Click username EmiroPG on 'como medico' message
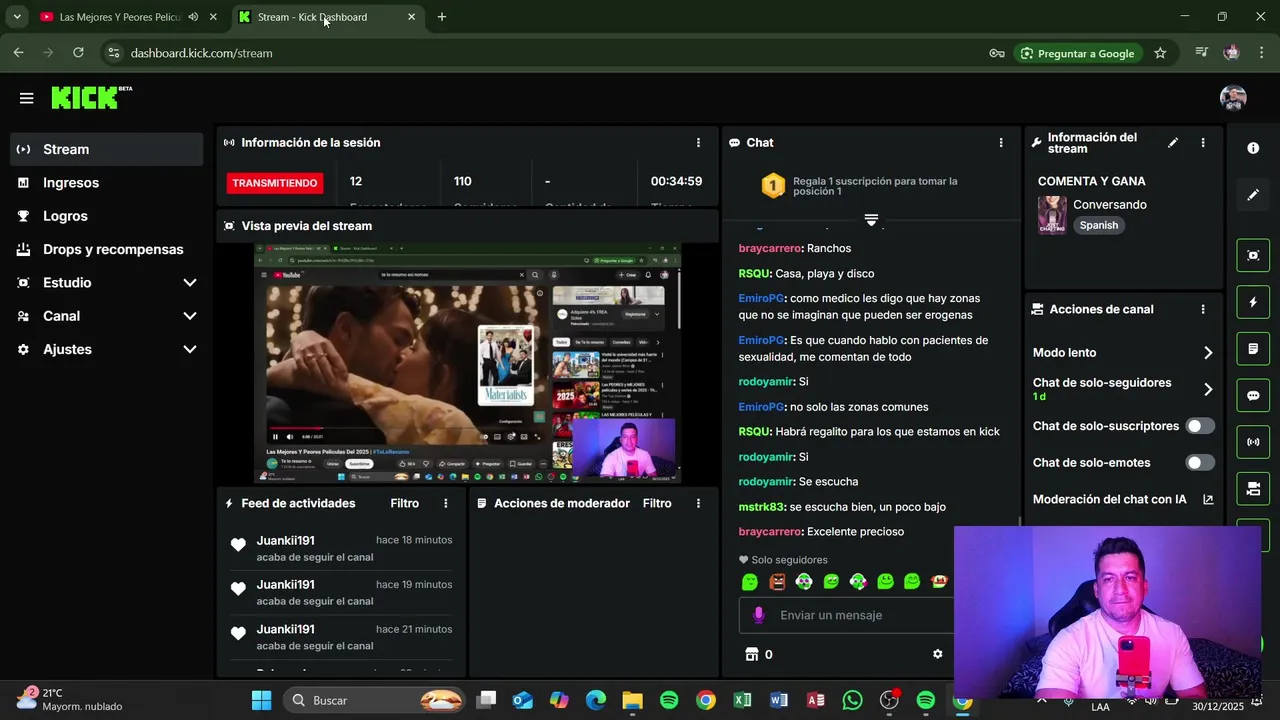The width and height of the screenshot is (1280, 720). pos(761,298)
